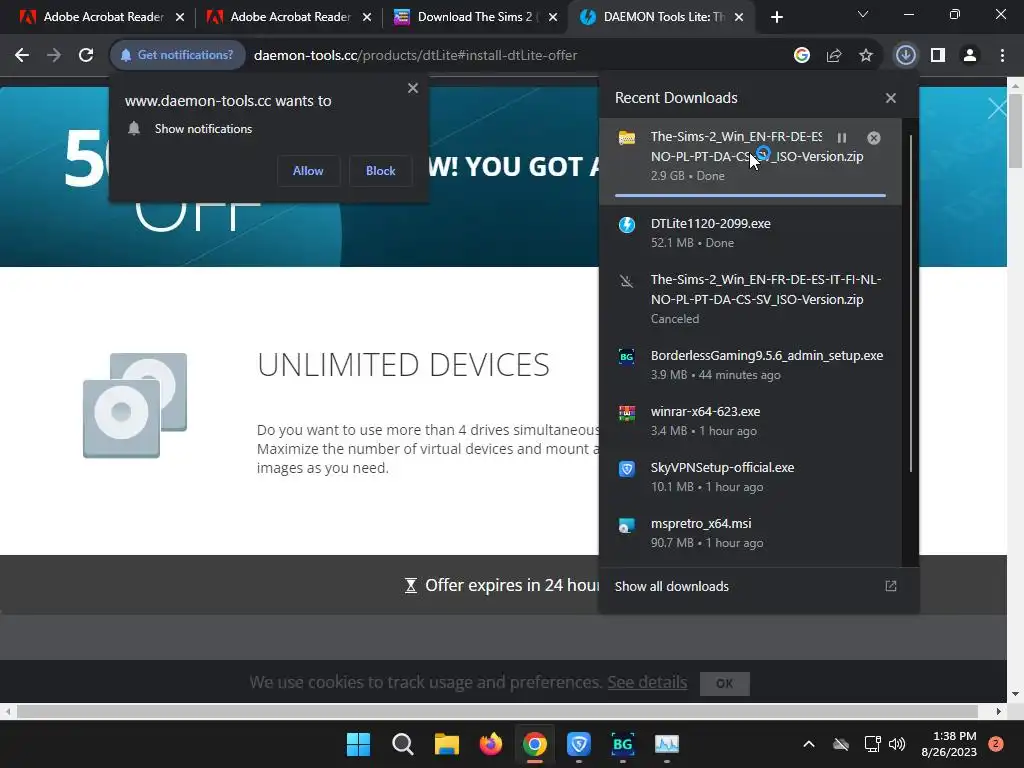
Task: Launch Firefox from the taskbar
Action: [490, 744]
